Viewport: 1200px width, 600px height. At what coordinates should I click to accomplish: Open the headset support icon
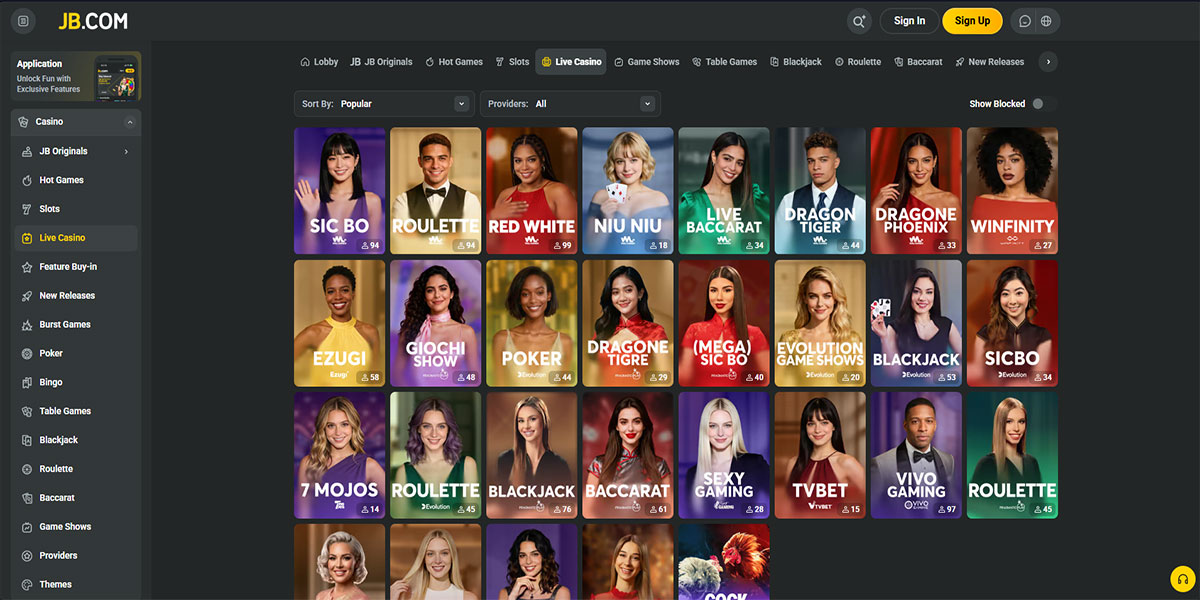click(x=1183, y=580)
